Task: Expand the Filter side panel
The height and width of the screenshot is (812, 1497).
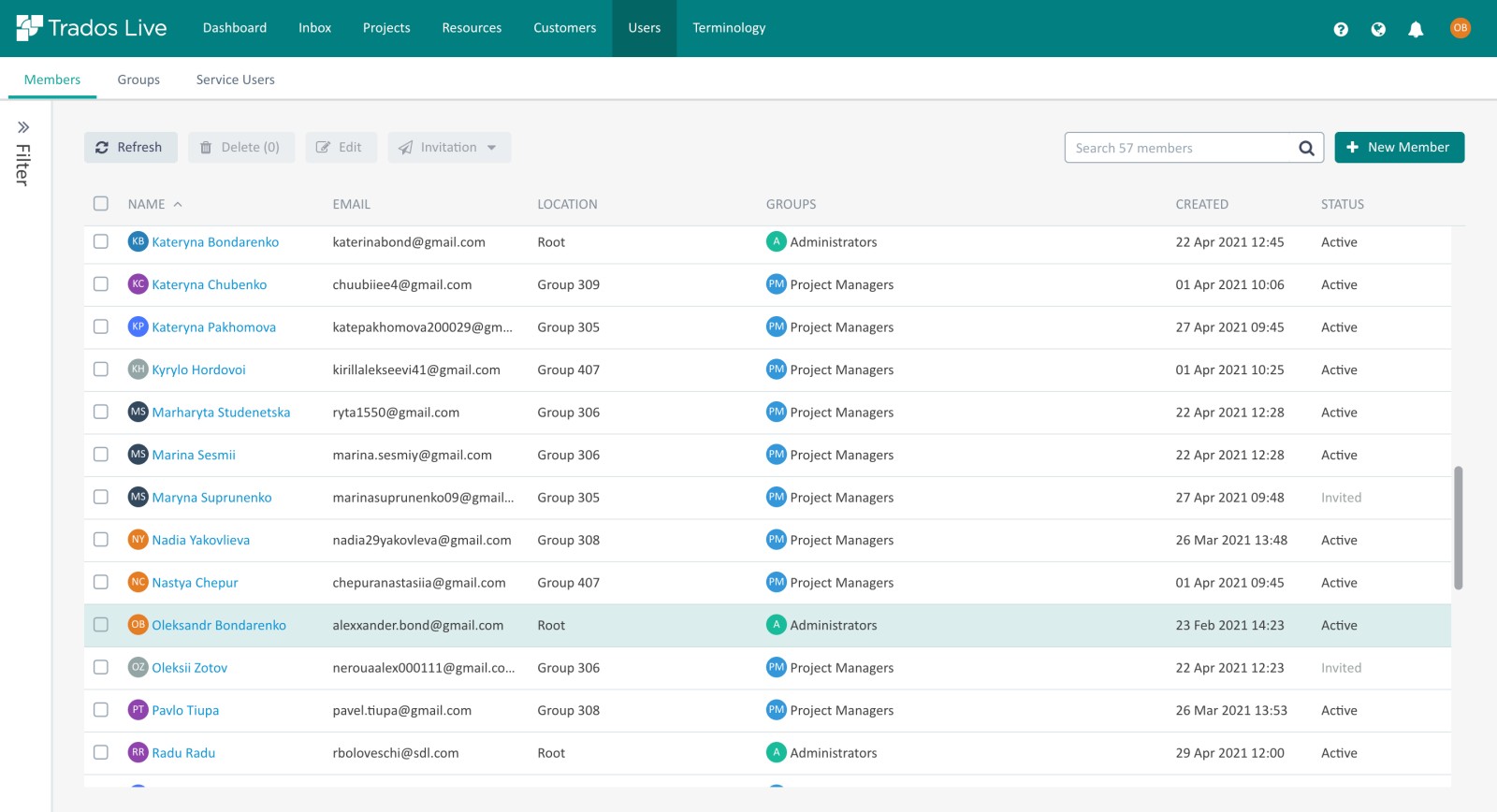Action: 23,128
